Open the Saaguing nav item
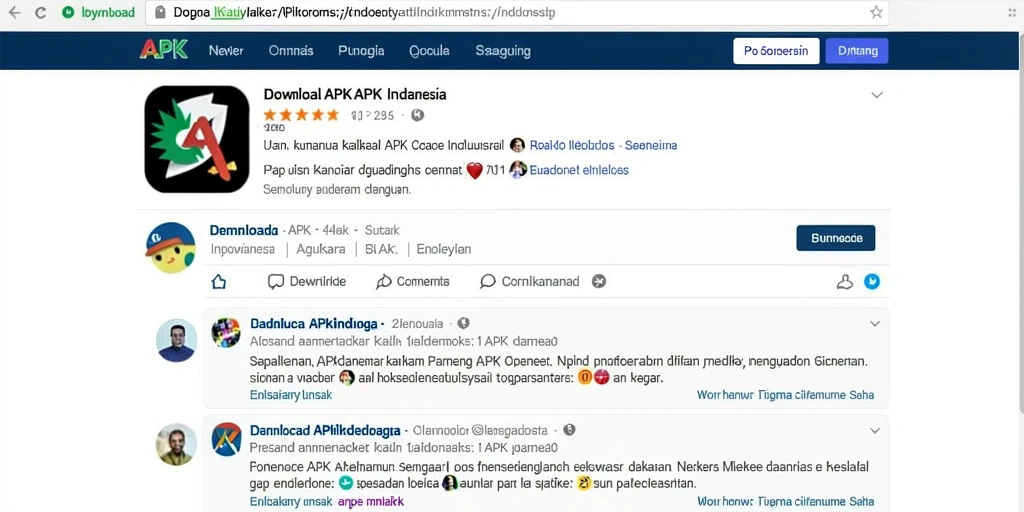The width and height of the screenshot is (1024, 512). click(x=503, y=50)
